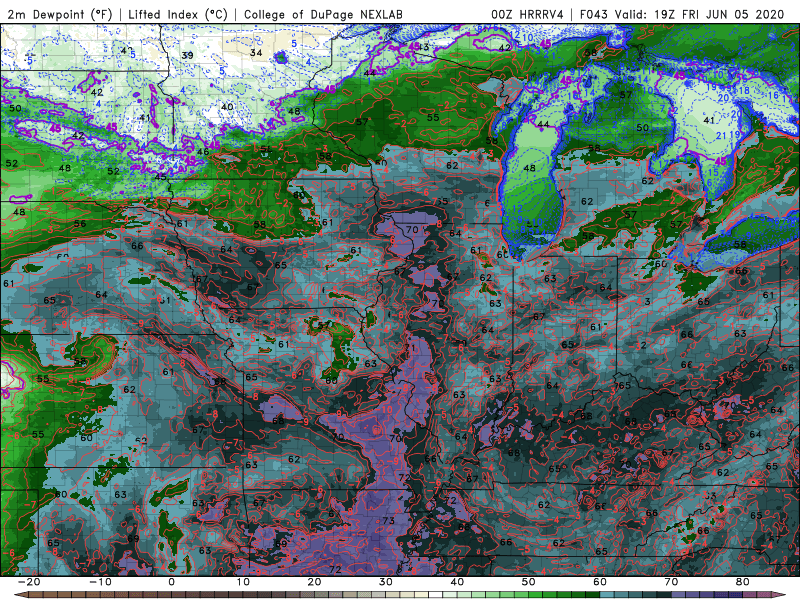Click the "College of DuPage NEXLAB" label
Viewport: 800px width, 600px height.
click(x=323, y=14)
